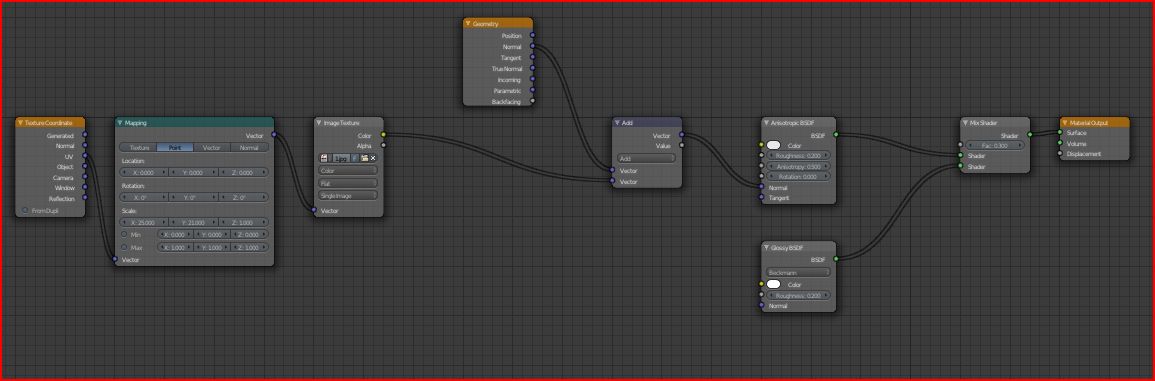Click the Location Y 0.000 field
Image resolution: width=1155 pixels, height=381 pixels.
pos(194,172)
